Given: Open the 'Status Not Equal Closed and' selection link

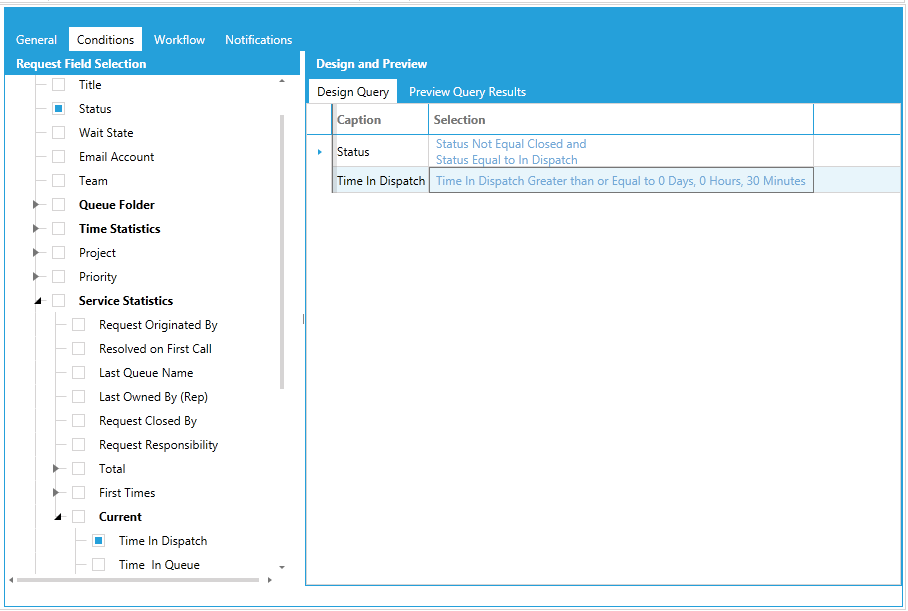Looking at the screenshot, I should pos(511,144).
